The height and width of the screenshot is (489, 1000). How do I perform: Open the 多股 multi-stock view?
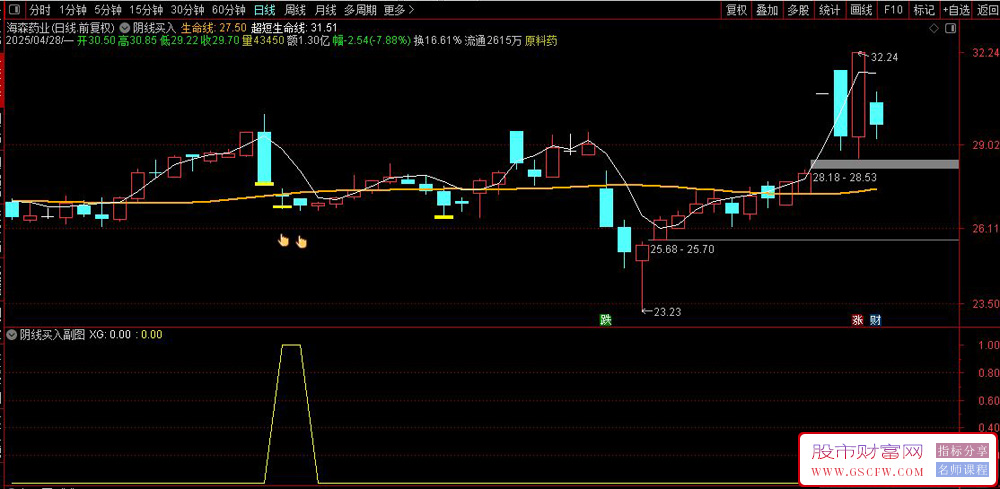798,10
